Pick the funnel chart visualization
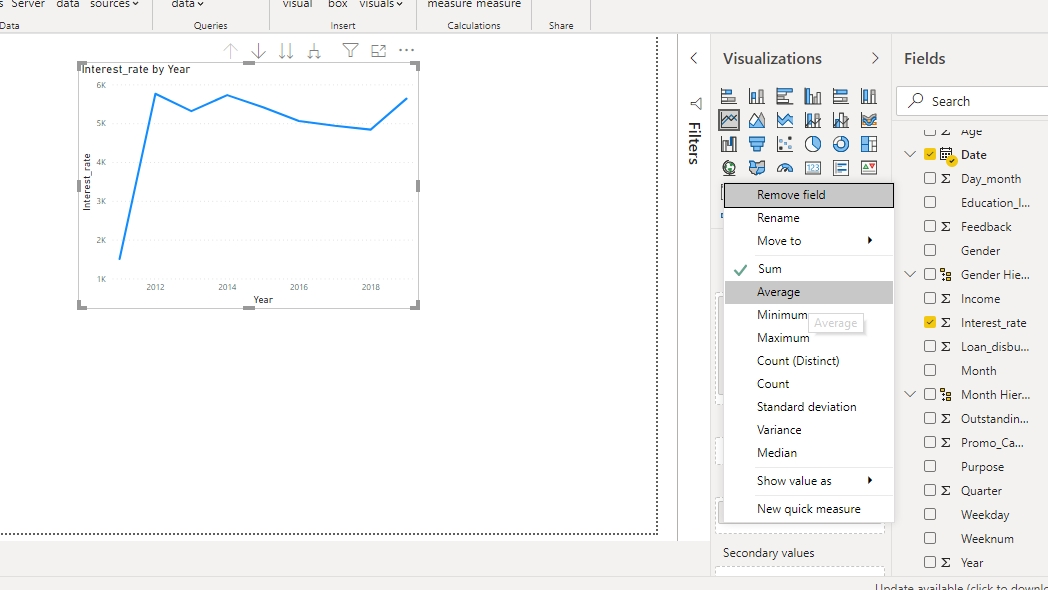 click(757, 144)
